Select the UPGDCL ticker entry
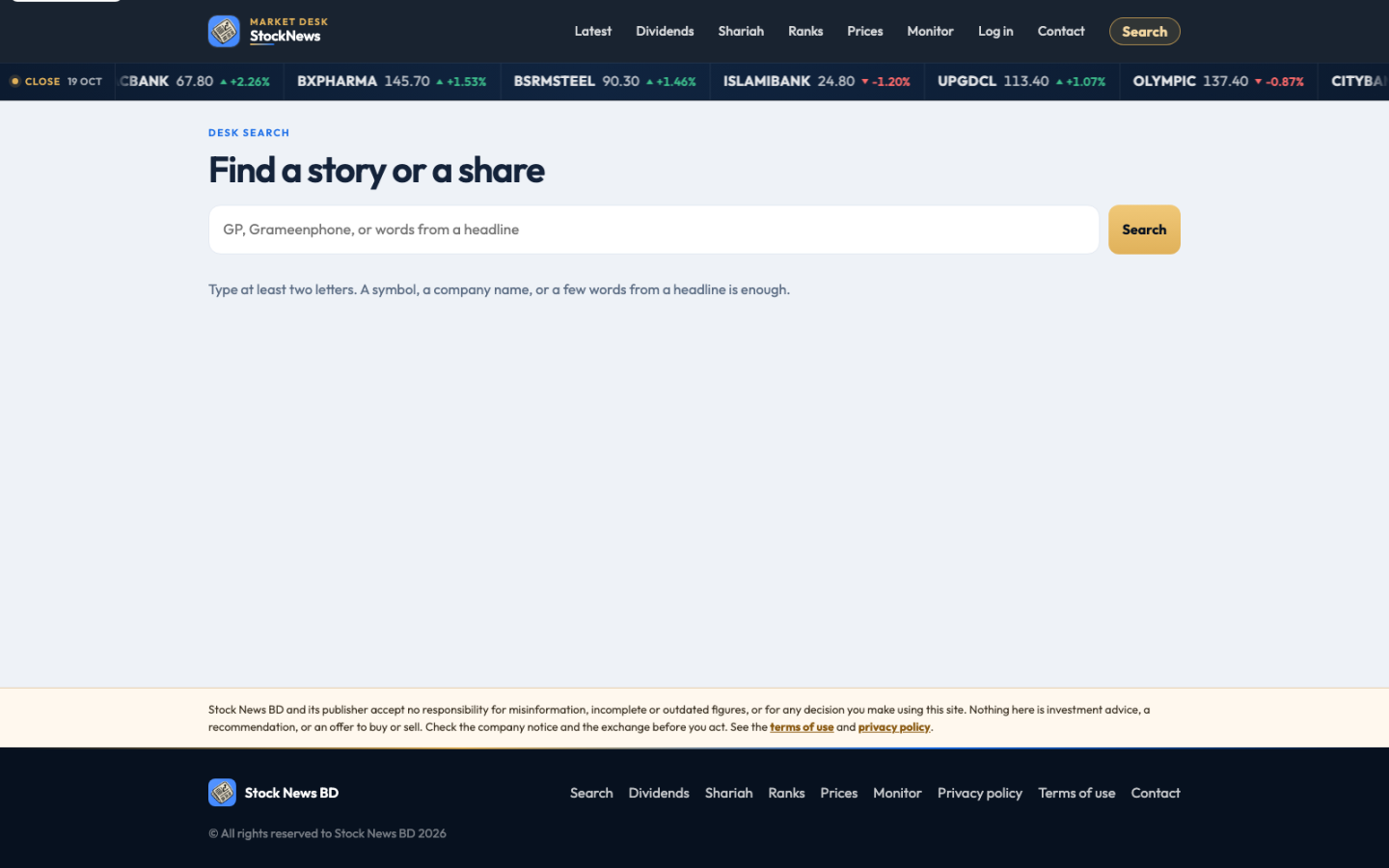The image size is (1389, 868). (1021, 81)
